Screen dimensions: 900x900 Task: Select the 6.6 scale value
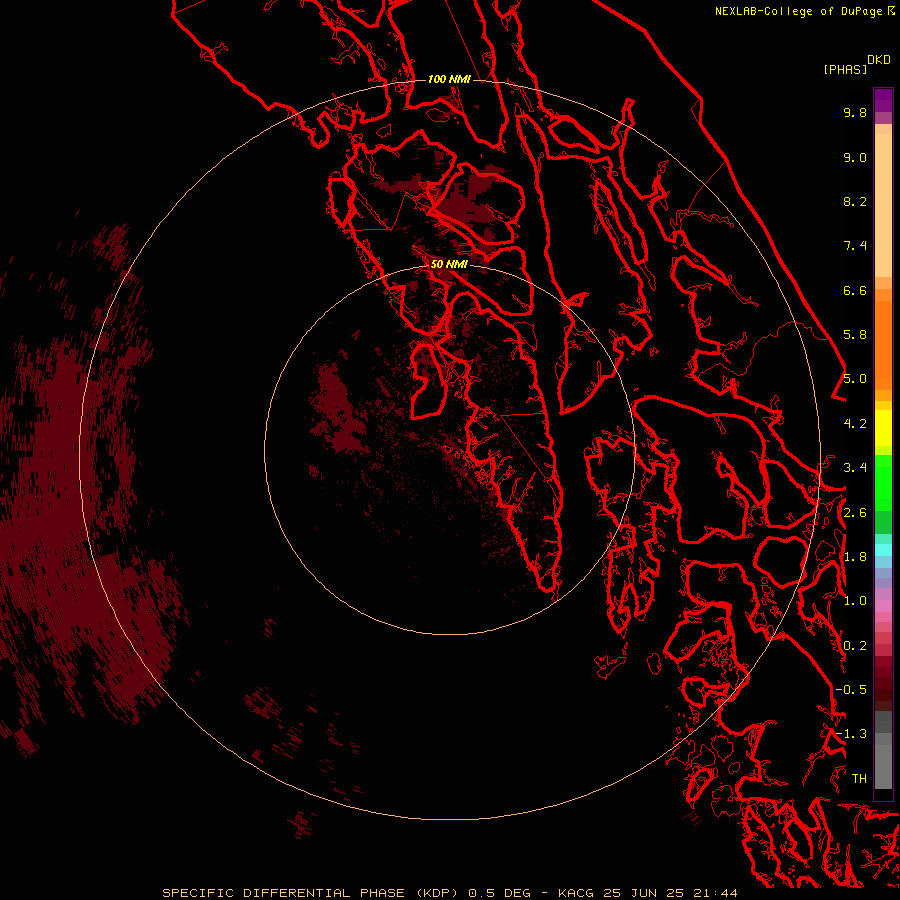click(x=855, y=290)
